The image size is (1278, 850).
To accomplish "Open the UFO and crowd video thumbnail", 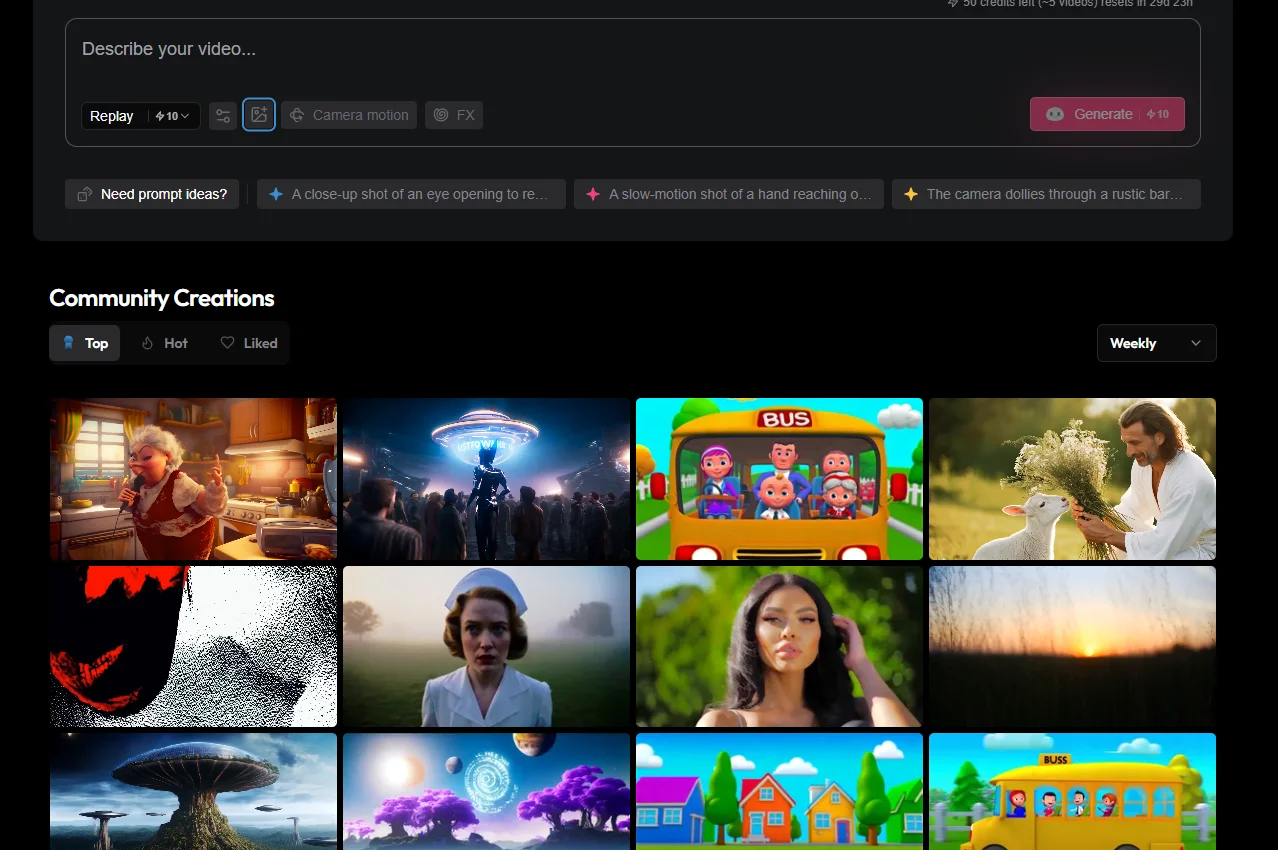I will pyautogui.click(x=486, y=479).
